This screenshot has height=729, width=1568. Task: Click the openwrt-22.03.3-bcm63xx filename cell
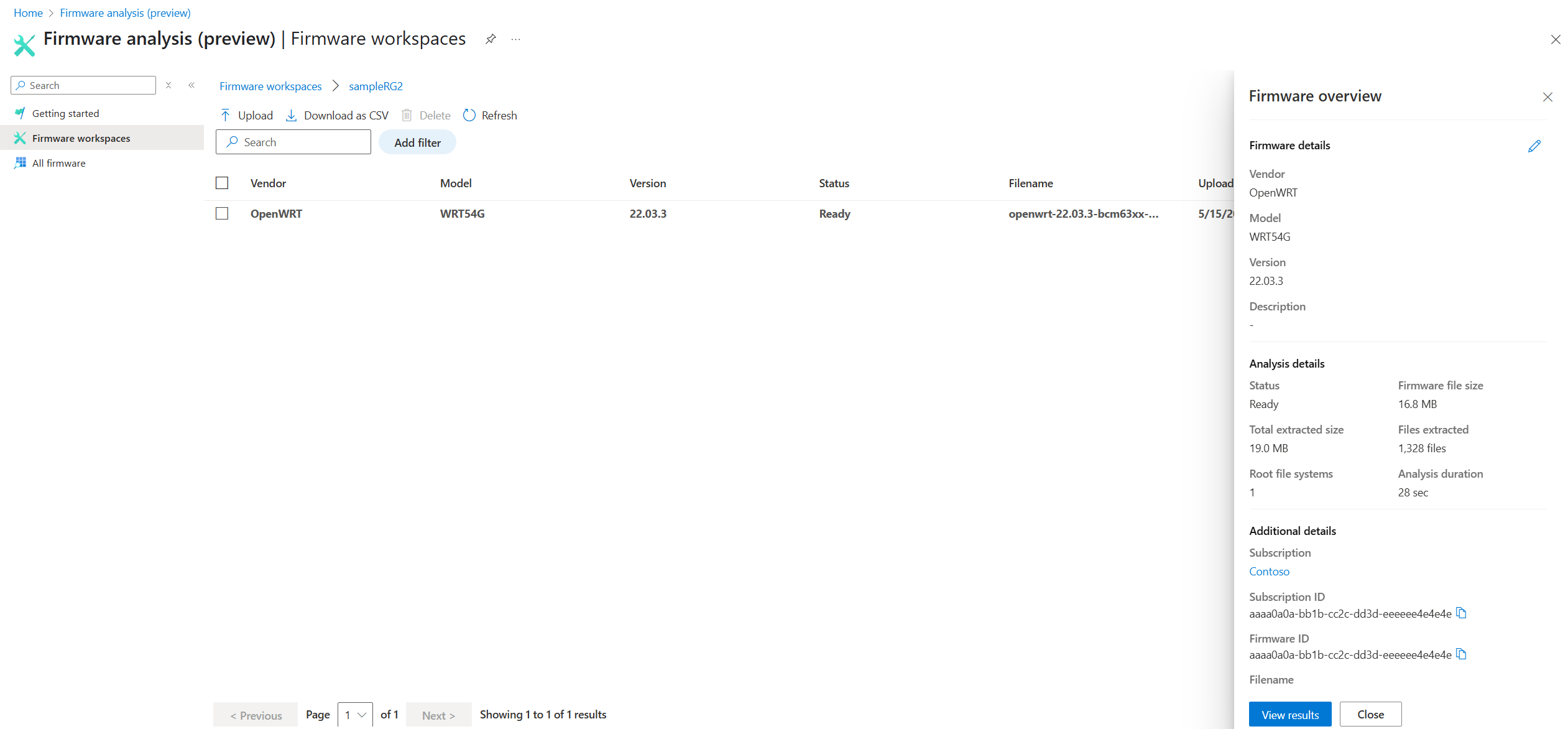coord(1084,214)
